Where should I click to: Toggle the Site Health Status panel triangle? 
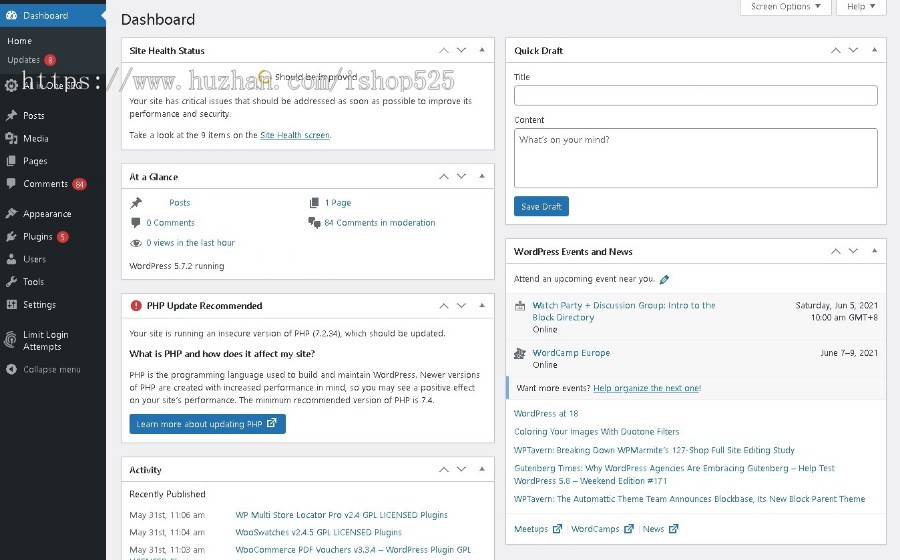(x=482, y=50)
